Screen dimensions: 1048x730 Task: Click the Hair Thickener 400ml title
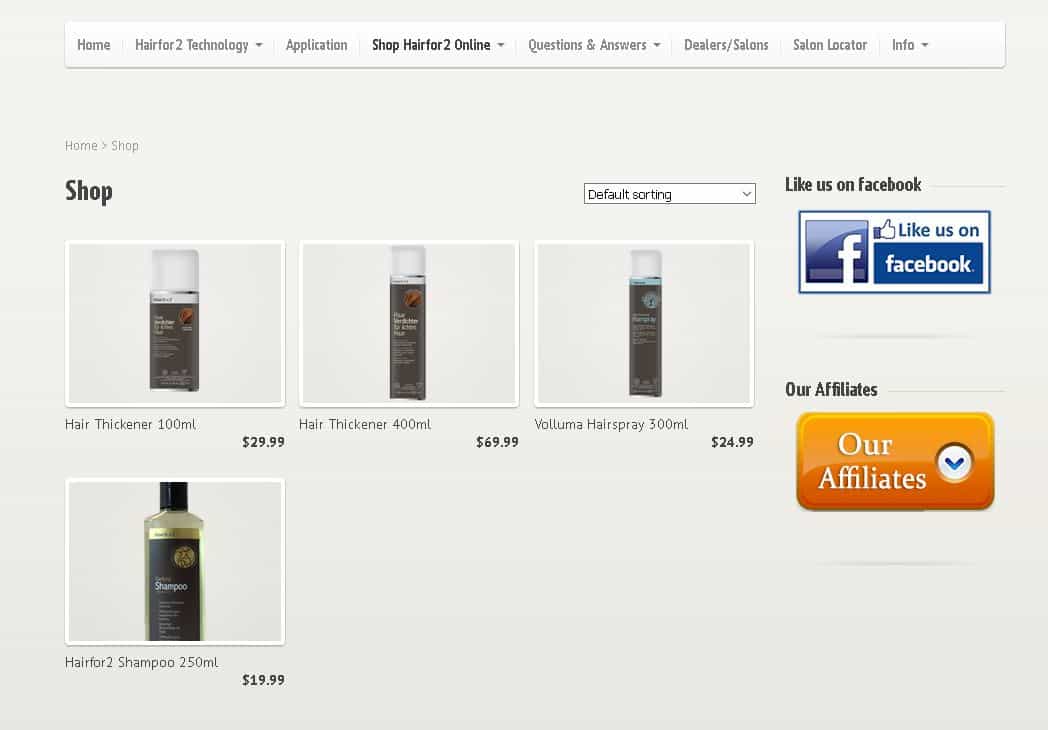point(365,424)
